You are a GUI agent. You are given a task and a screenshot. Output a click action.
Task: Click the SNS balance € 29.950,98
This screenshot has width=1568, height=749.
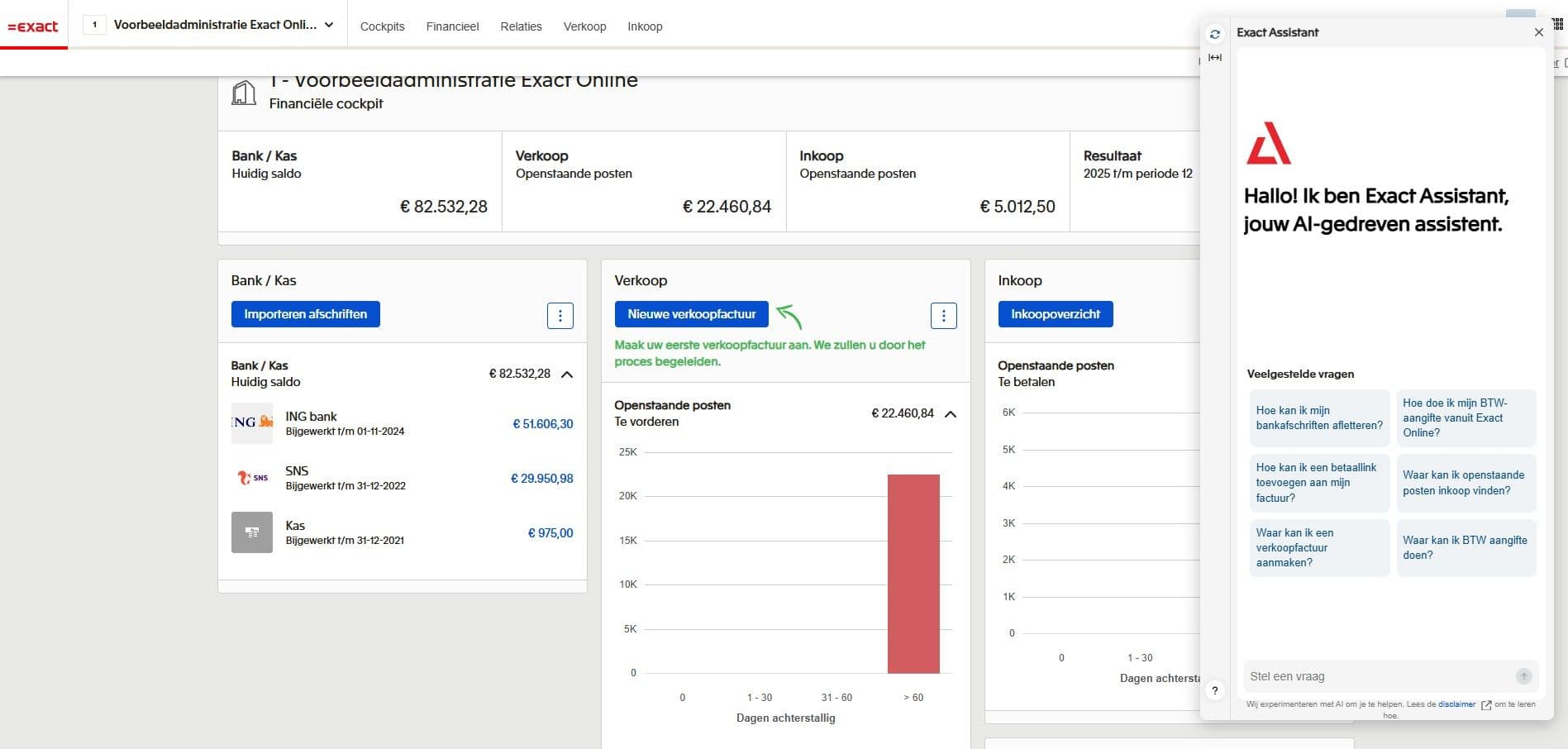click(542, 478)
